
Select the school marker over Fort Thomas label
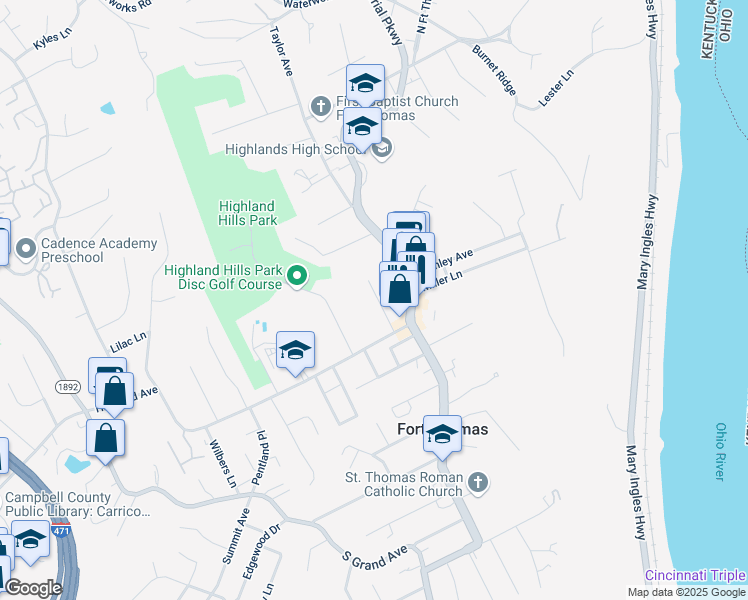[x=442, y=435]
